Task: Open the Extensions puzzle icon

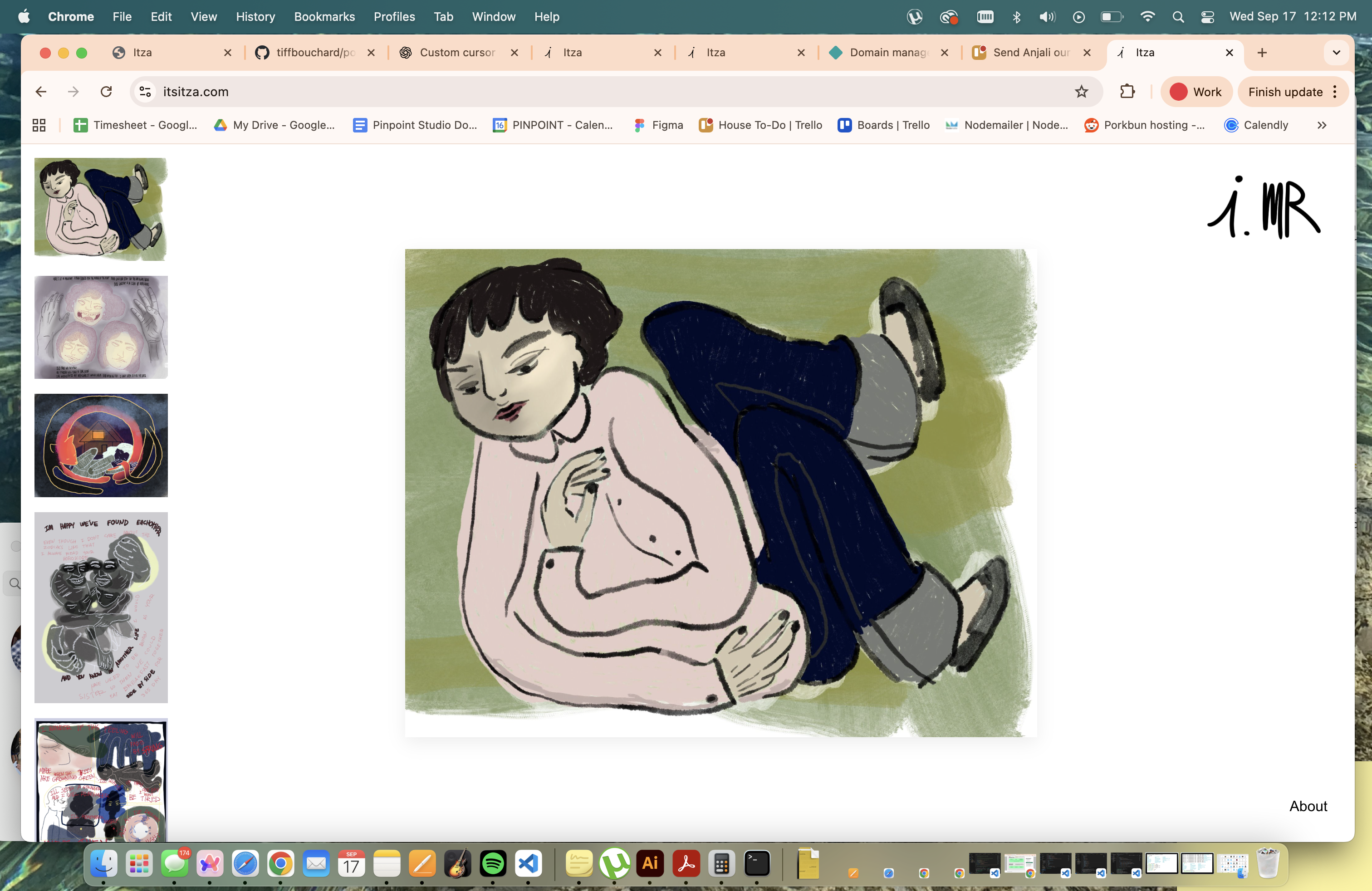Action: coord(1127,92)
